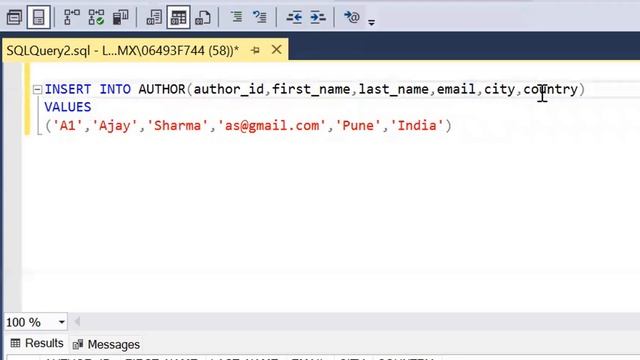Click the 'as@gmail.com' string value
Image resolution: width=640 pixels, height=360 pixels.
click(271, 126)
